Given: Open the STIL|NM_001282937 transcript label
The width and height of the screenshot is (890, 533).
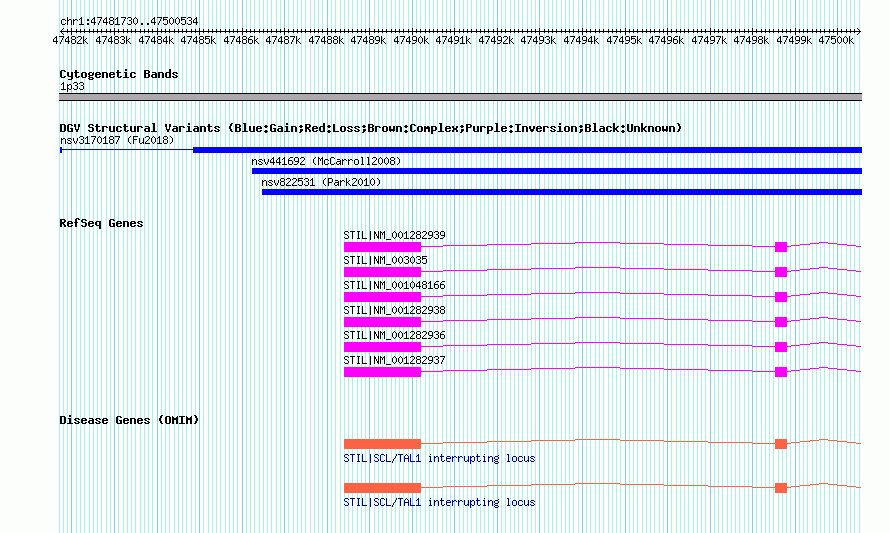Looking at the screenshot, I should pos(394,360).
